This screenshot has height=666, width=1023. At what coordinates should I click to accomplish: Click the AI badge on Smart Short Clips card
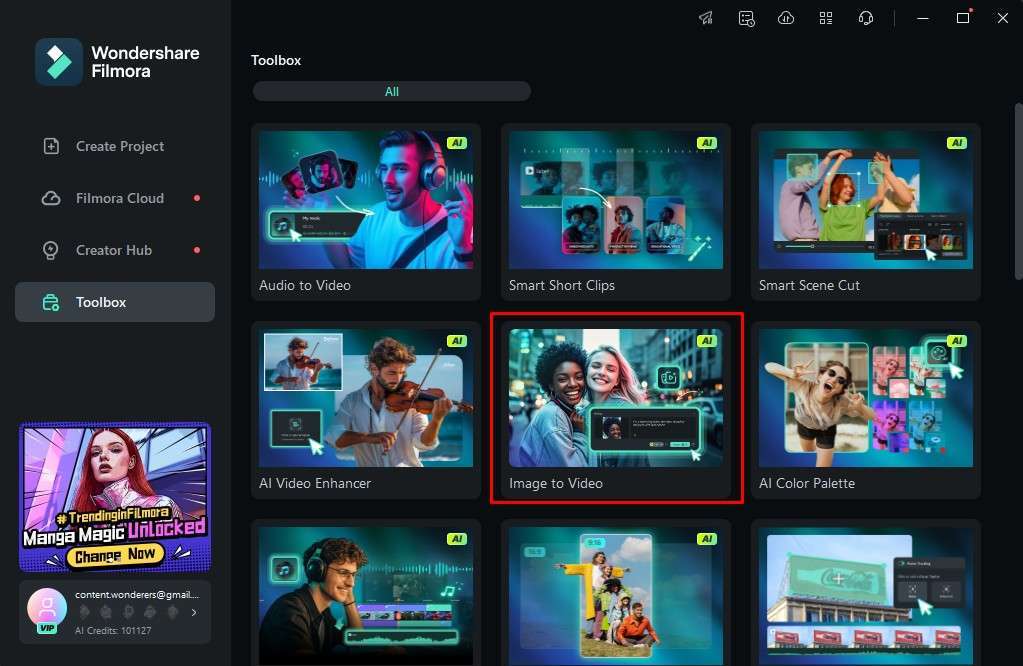click(x=707, y=143)
